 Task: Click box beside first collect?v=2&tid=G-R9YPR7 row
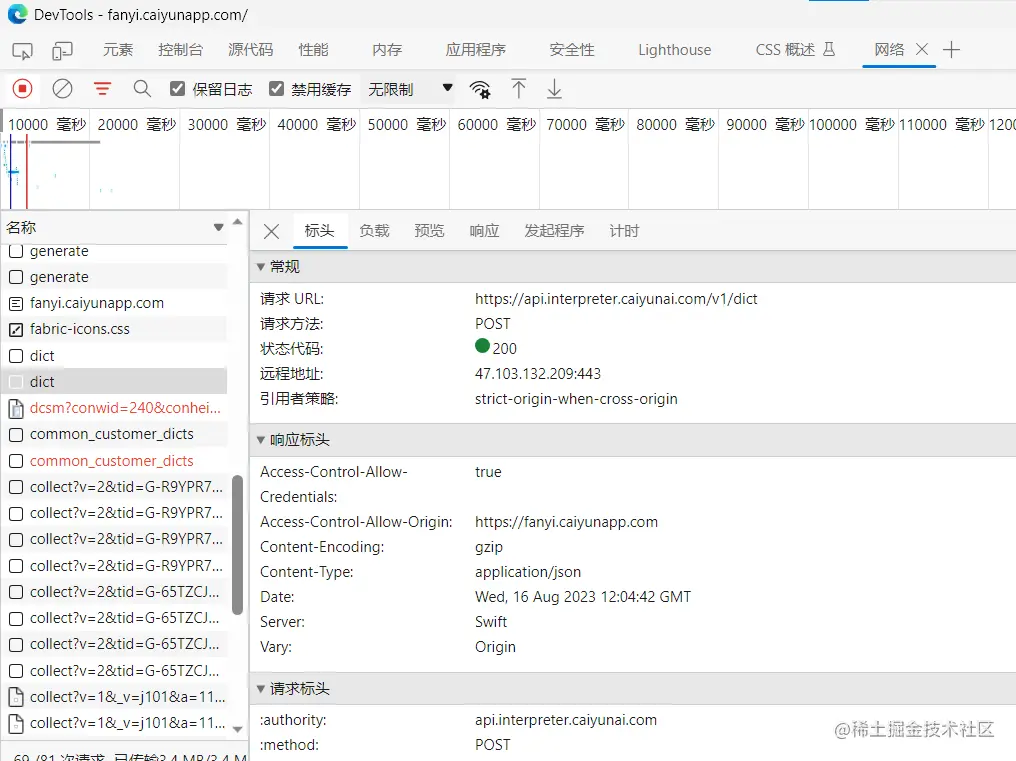(x=16, y=487)
